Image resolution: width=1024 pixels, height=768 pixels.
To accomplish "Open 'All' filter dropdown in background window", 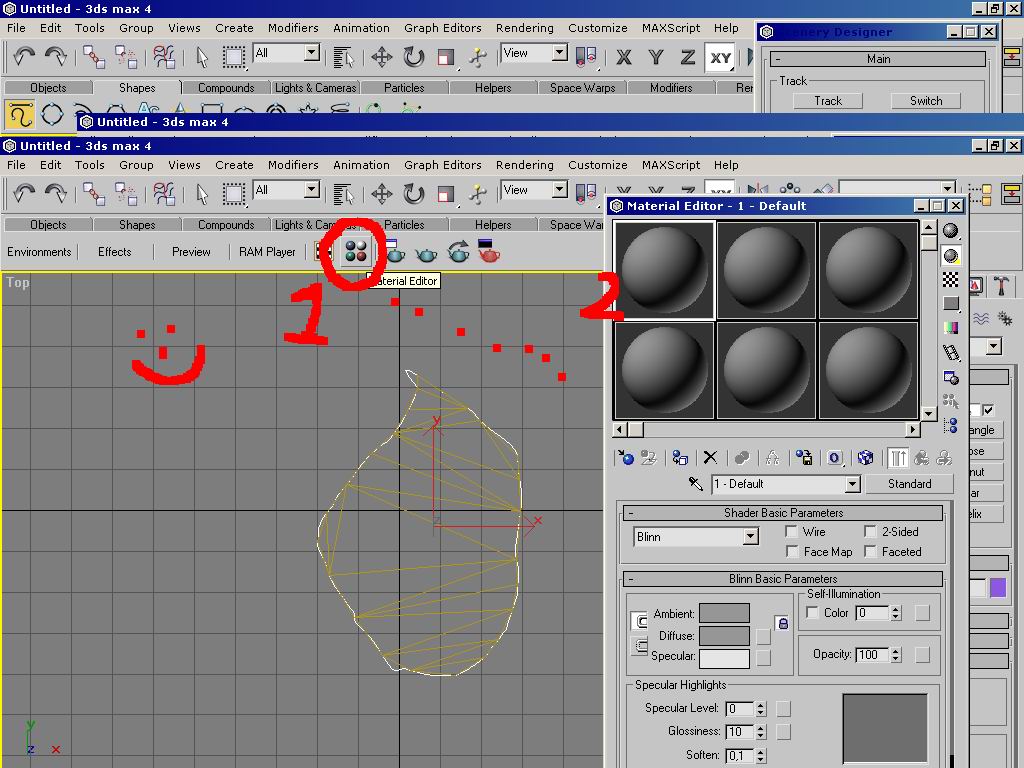I will tap(312, 53).
